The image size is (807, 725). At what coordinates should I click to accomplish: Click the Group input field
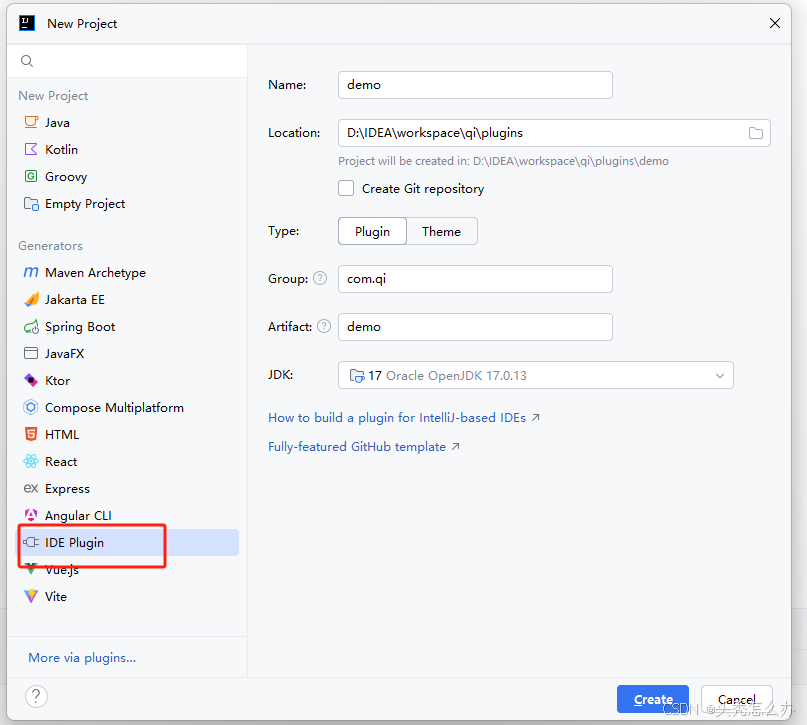[x=475, y=279]
